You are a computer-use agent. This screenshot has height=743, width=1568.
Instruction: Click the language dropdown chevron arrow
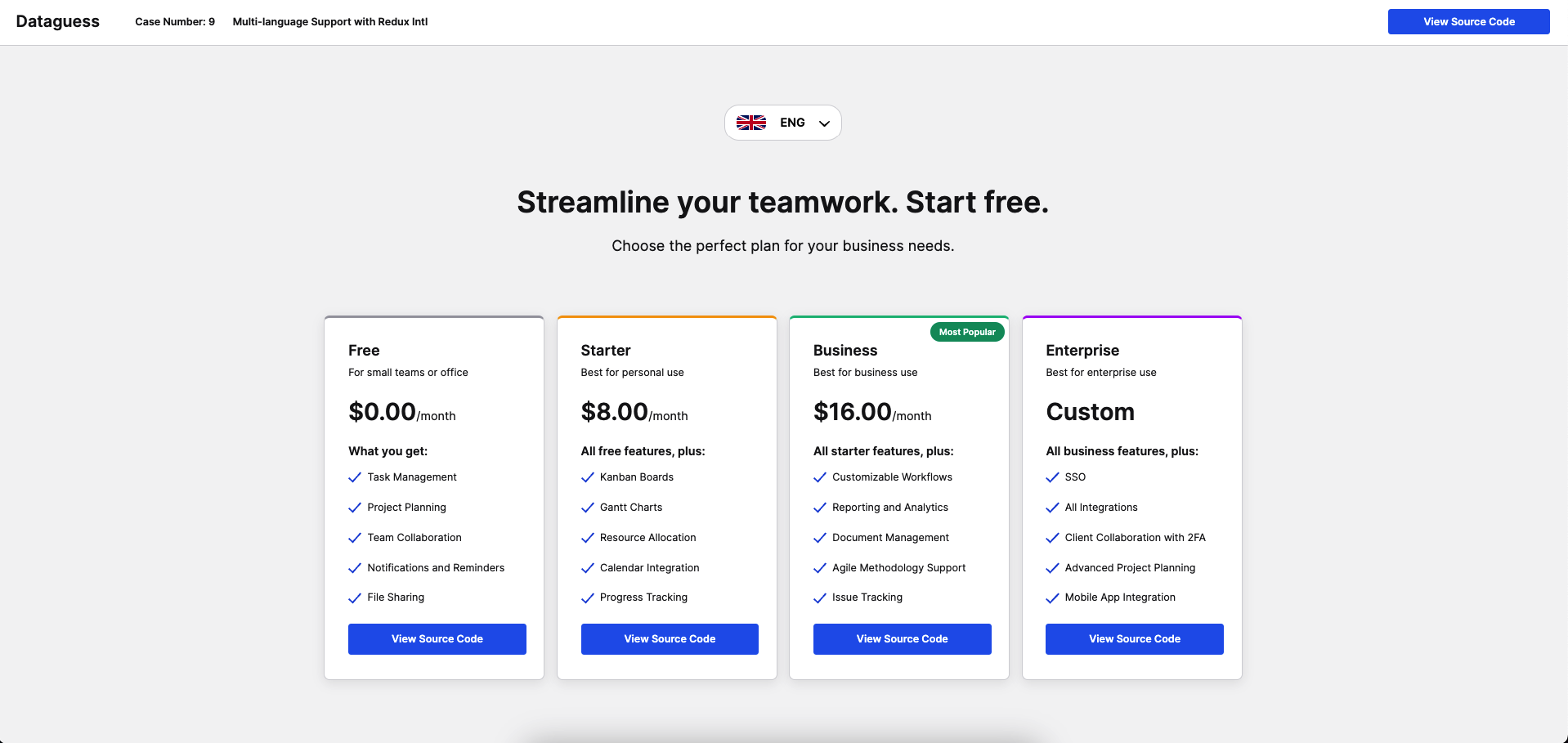coord(824,123)
